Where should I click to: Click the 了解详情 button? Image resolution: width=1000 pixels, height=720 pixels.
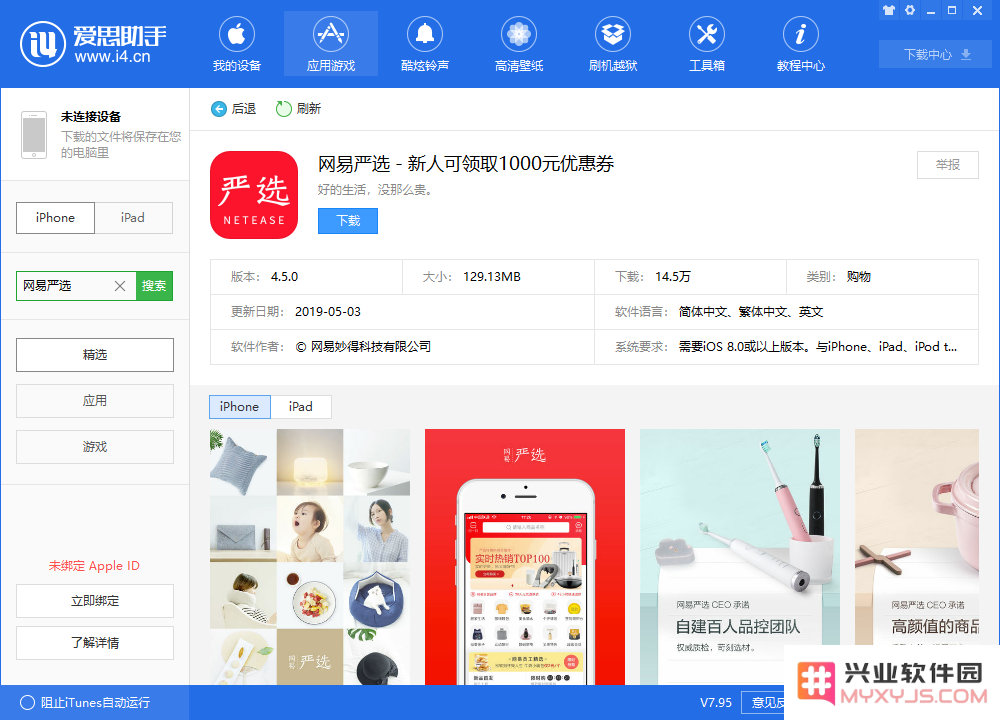(95, 643)
